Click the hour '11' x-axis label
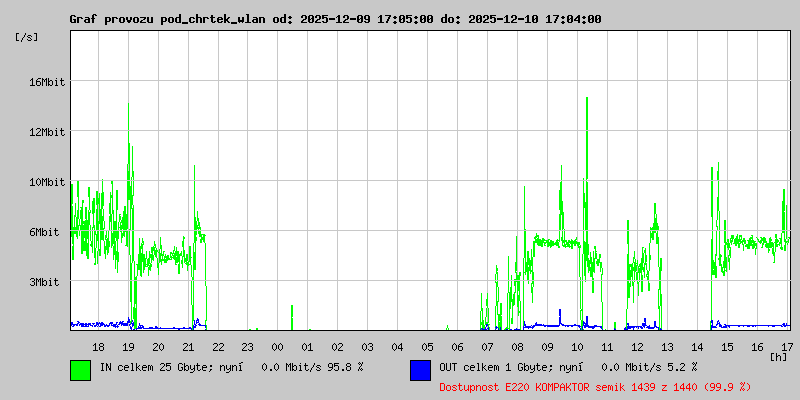Image resolution: width=800 pixels, height=400 pixels. [607, 347]
